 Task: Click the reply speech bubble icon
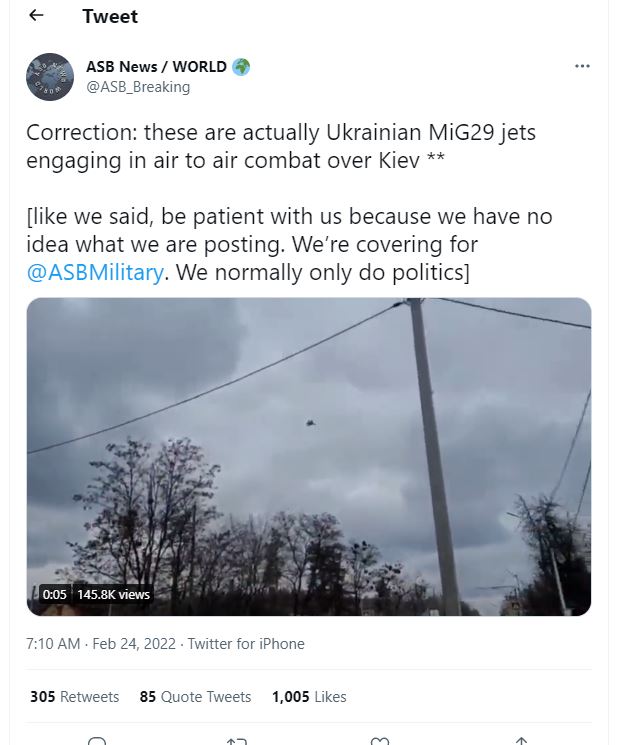point(97,741)
